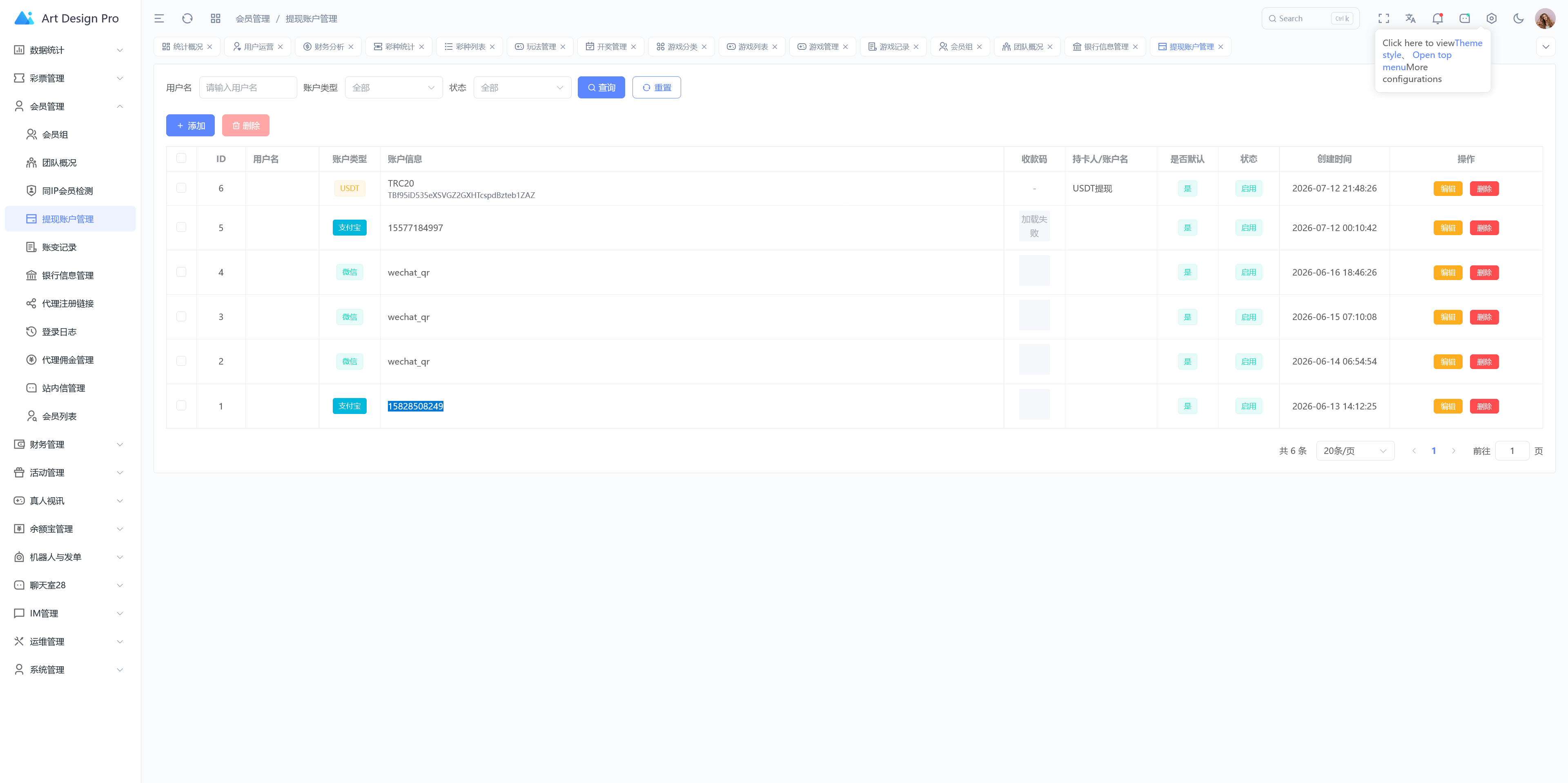Close the 游戏记录 tab
This screenshot has width=1568, height=783.
coord(916,47)
